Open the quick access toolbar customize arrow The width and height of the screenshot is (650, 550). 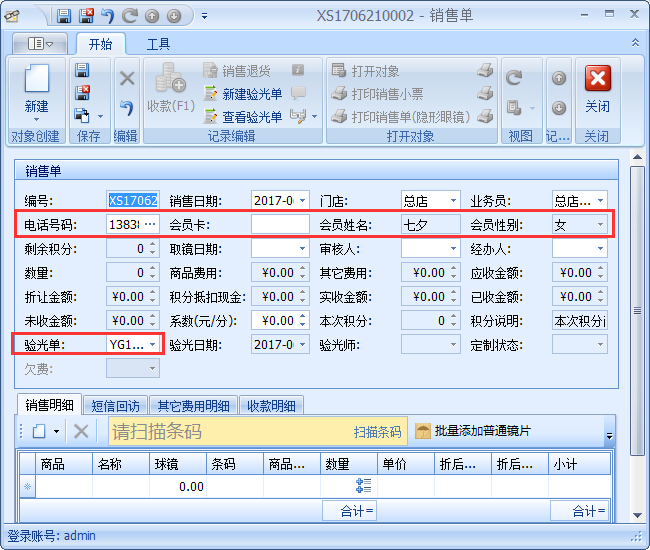point(204,16)
